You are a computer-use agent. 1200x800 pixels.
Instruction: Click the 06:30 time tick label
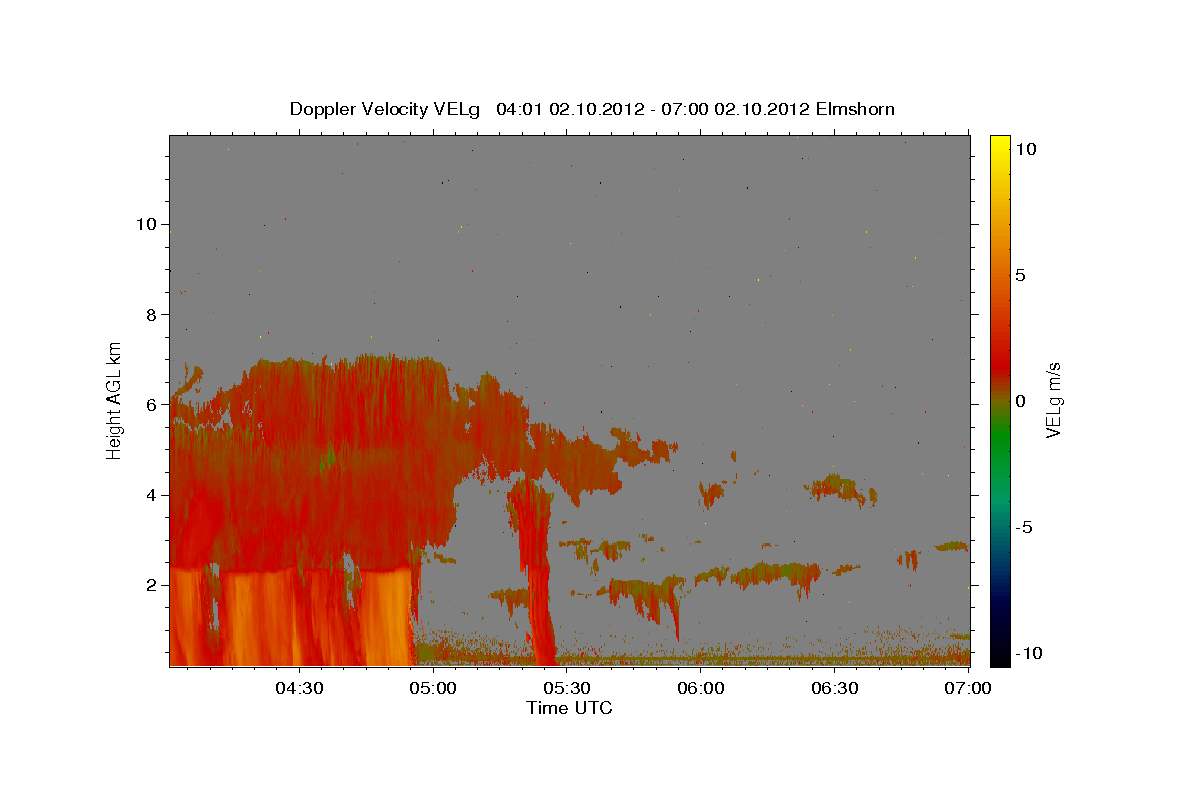[x=835, y=688]
